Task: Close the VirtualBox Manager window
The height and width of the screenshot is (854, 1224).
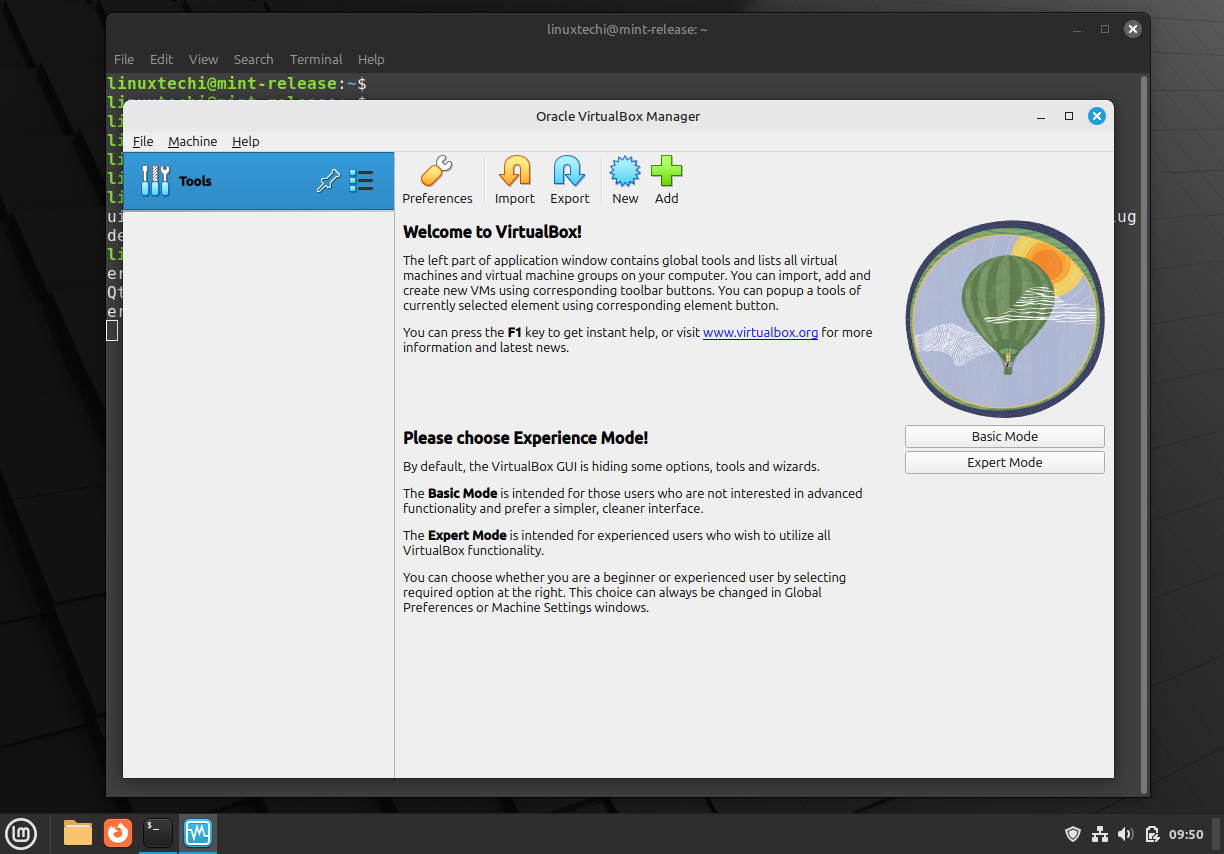Action: (1097, 116)
